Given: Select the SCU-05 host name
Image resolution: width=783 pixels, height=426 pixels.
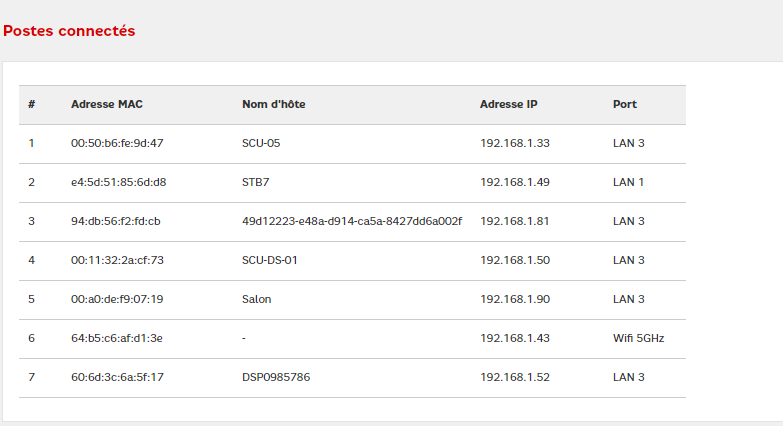Looking at the screenshot, I should click(x=261, y=143).
